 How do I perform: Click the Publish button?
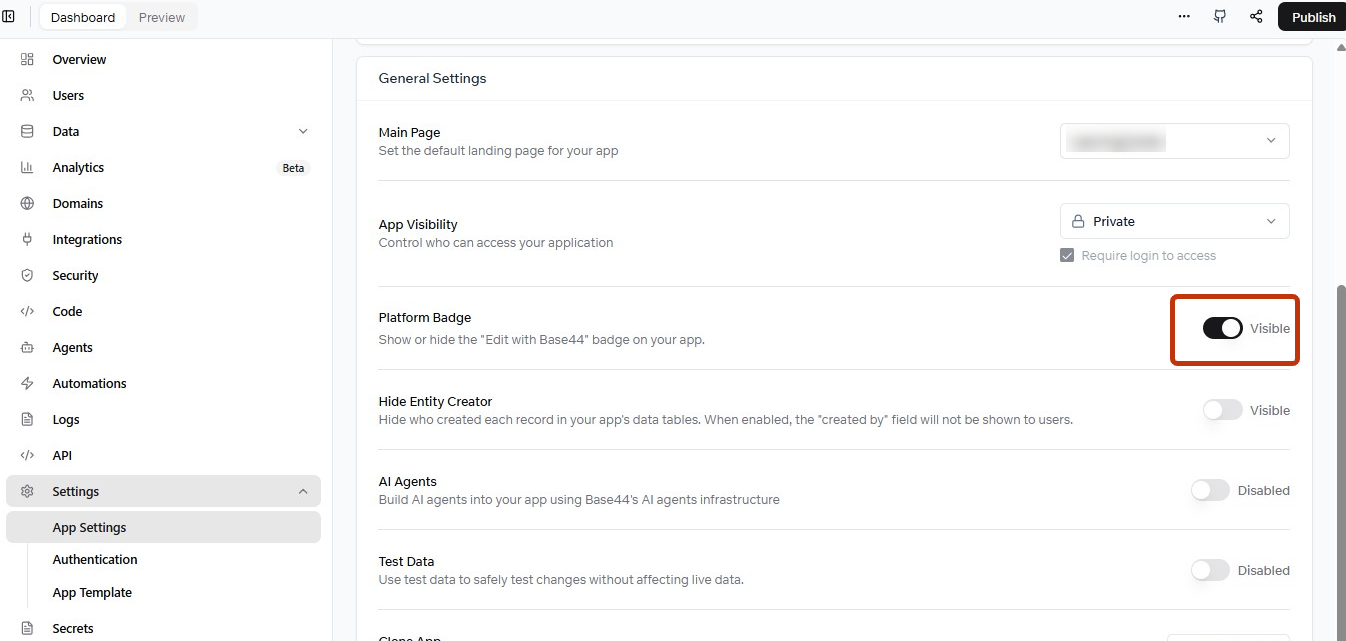1312,17
